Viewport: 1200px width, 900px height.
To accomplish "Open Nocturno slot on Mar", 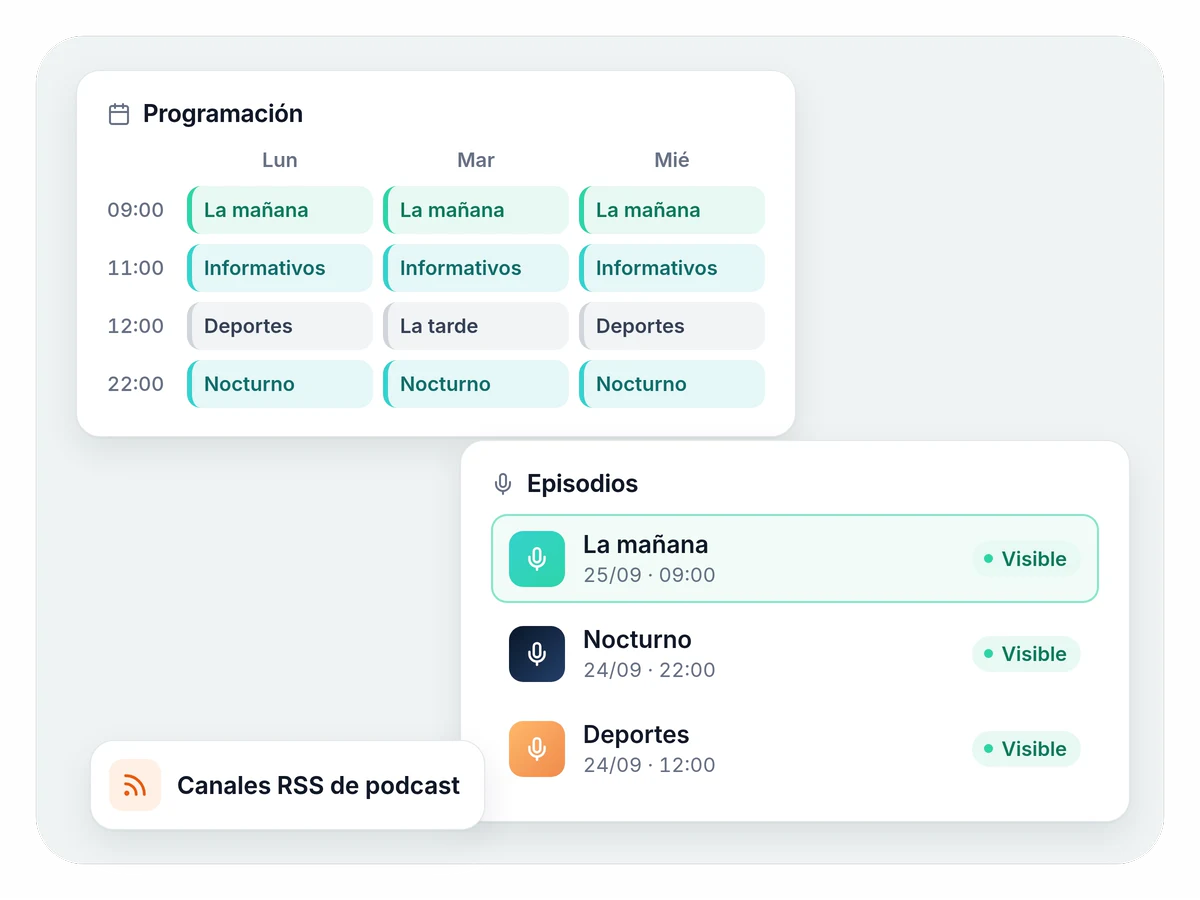I will (x=476, y=384).
